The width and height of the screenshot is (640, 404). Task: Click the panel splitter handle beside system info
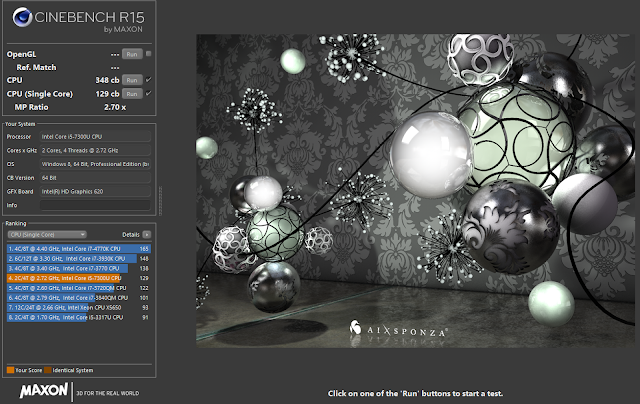(x=160, y=201)
